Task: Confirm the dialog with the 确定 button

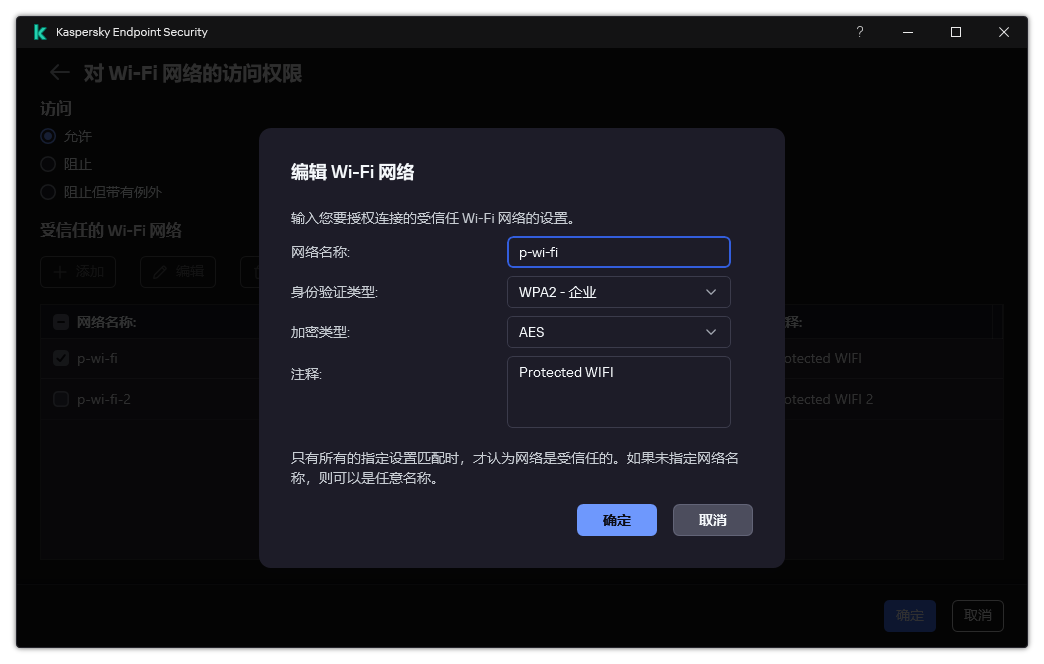Action: tap(617, 520)
